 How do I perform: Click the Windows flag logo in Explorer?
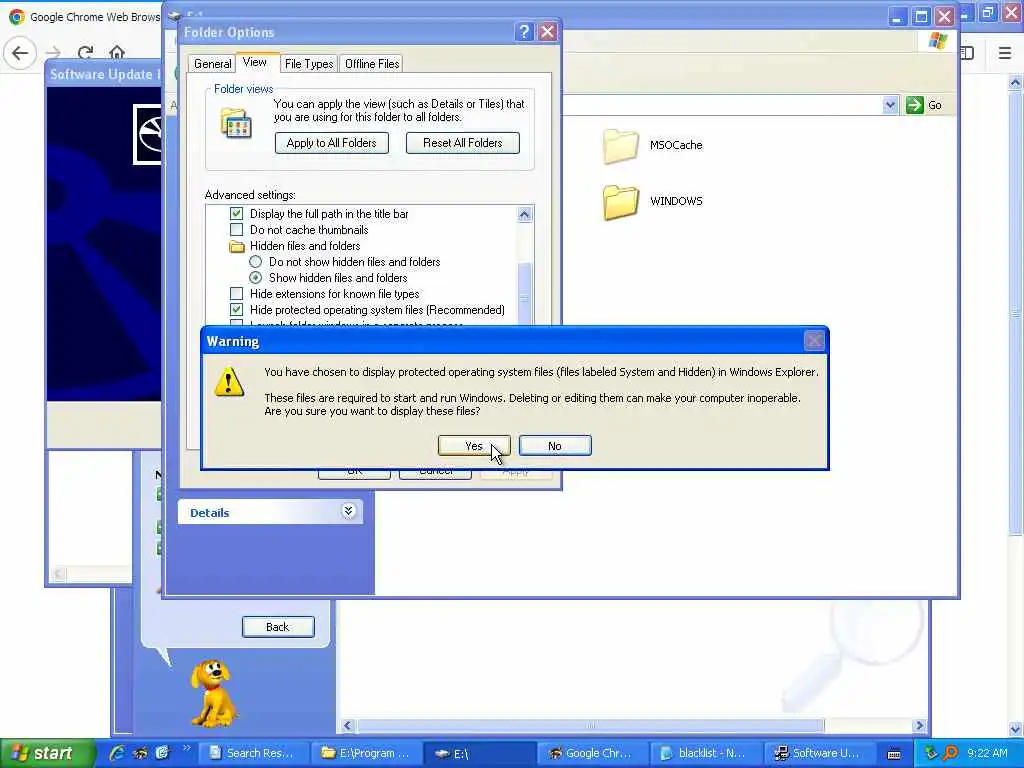pos(938,40)
